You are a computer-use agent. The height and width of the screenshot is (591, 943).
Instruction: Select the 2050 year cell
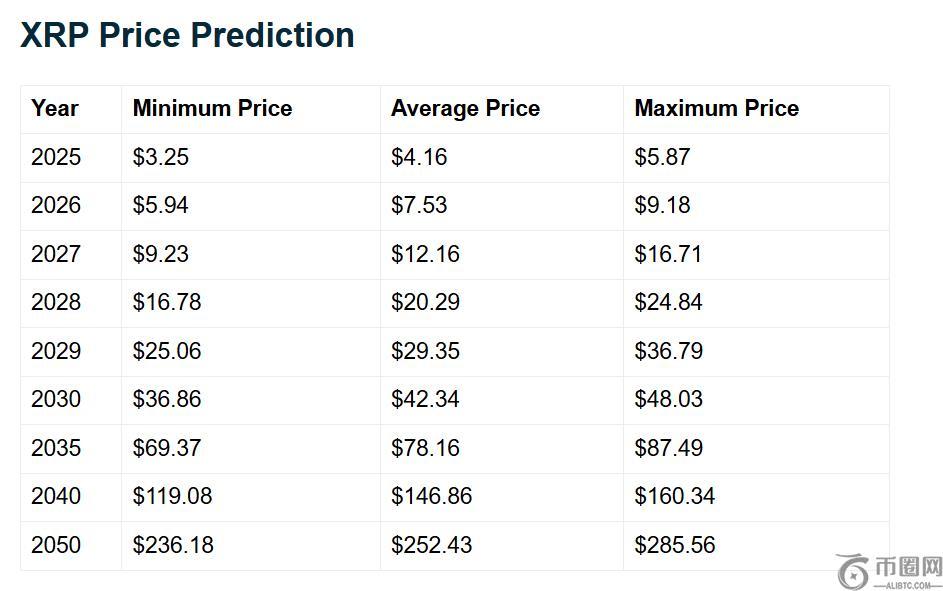(56, 545)
